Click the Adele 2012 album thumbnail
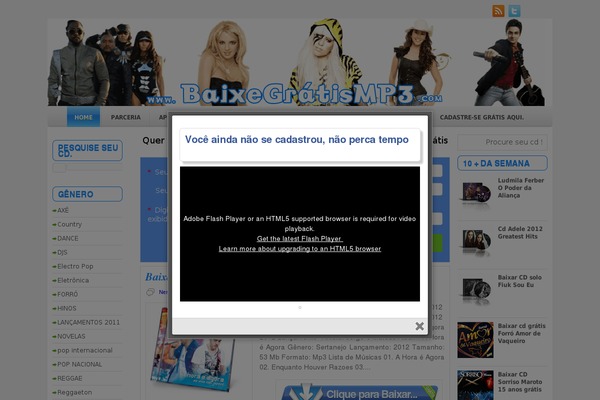The width and height of the screenshot is (600, 400). 476,241
